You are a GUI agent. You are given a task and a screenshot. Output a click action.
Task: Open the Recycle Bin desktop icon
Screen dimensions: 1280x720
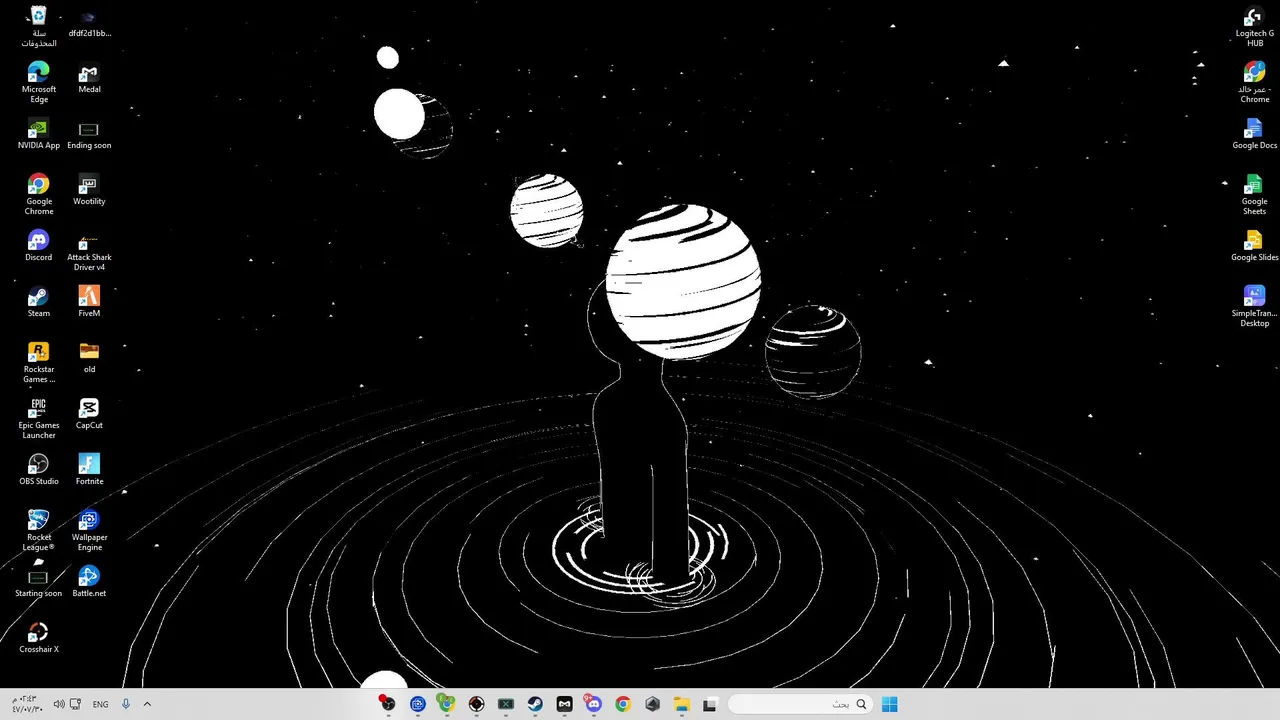tap(38, 27)
